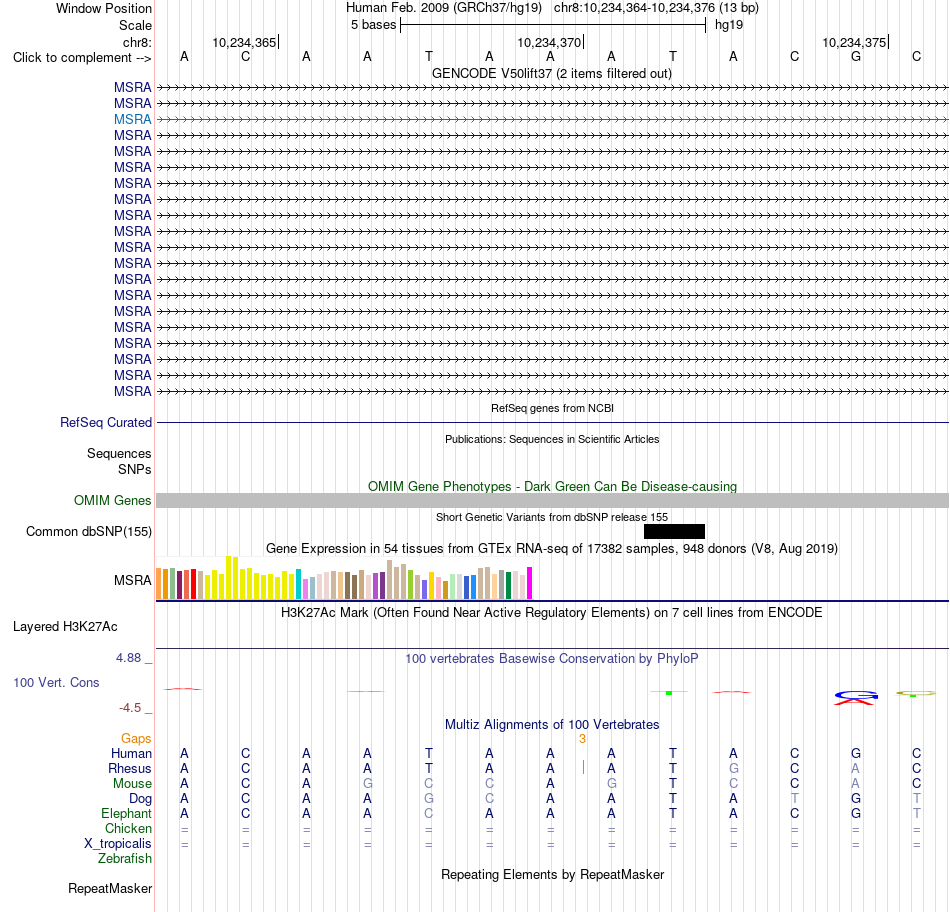Image resolution: width=950 pixels, height=912 pixels.
Task: Click the RepeatMasker track label
Action: [x=110, y=888]
